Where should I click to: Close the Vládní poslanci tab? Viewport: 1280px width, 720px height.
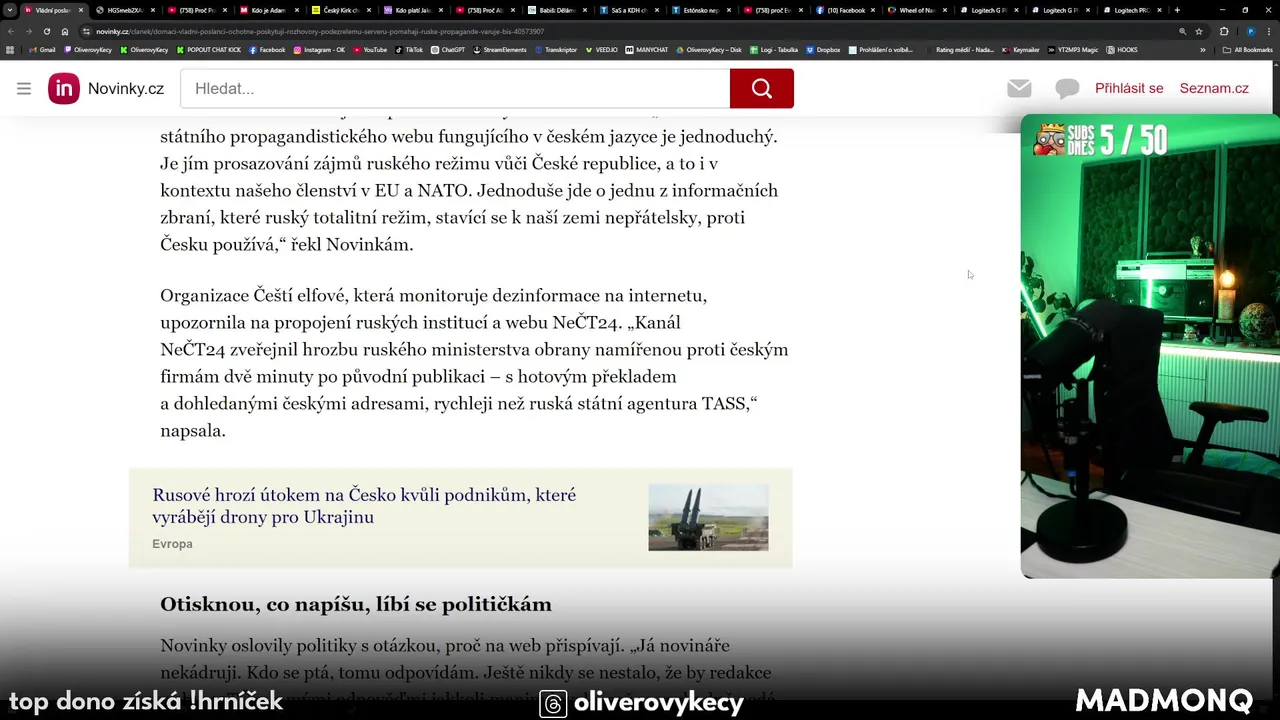pos(79,10)
